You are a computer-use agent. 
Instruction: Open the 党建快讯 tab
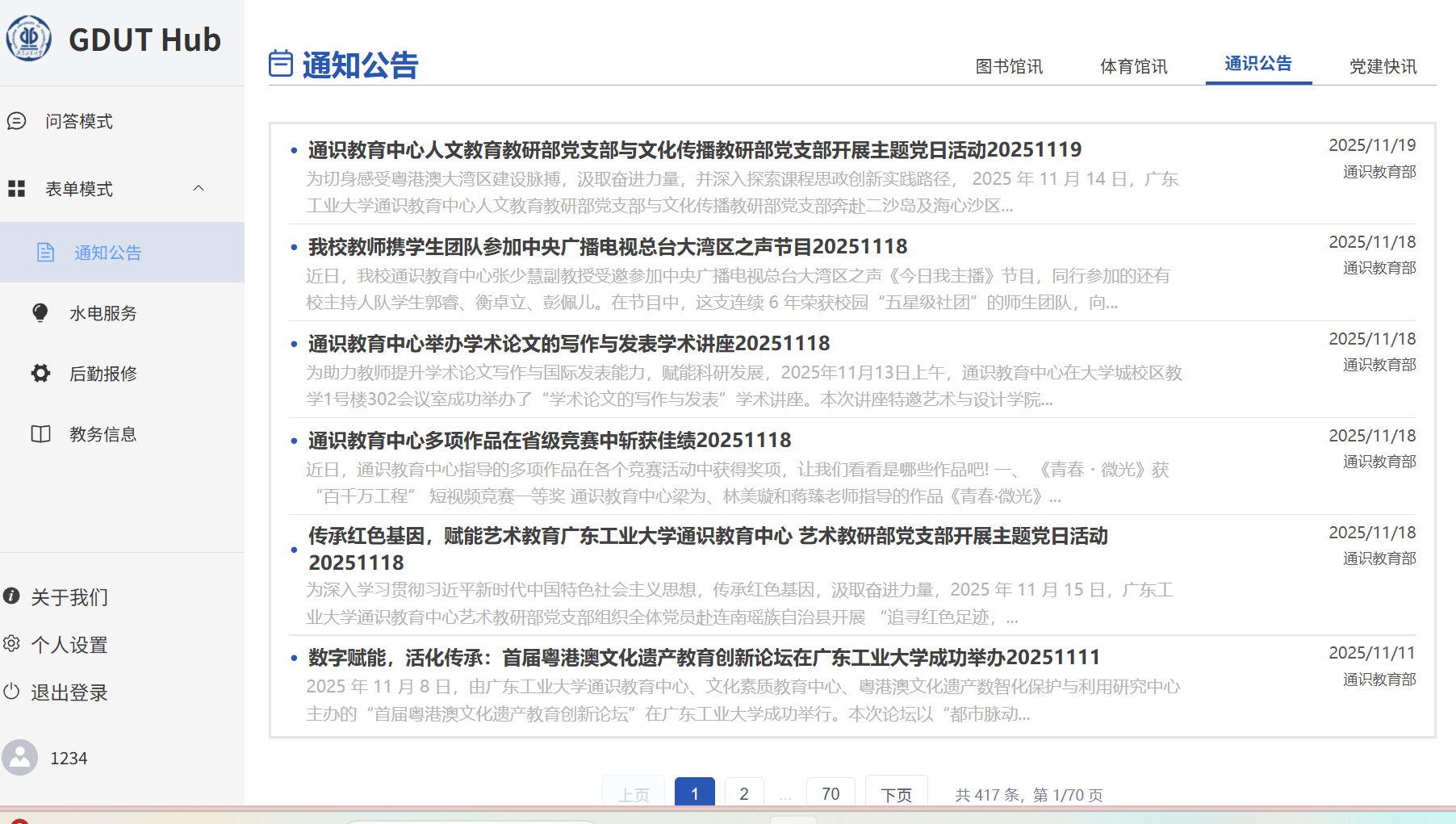pyautogui.click(x=1383, y=66)
